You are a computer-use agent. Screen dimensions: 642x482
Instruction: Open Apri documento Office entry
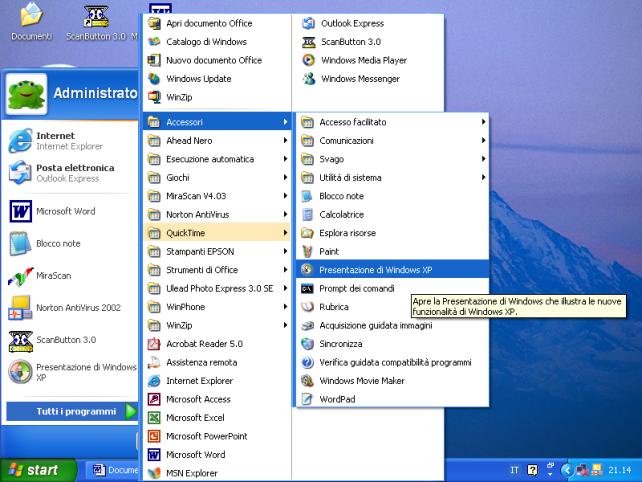click(217, 23)
